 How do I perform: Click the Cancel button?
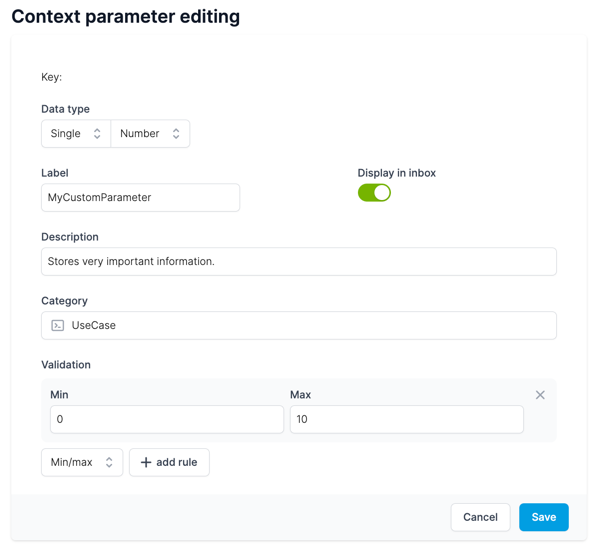[480, 517]
